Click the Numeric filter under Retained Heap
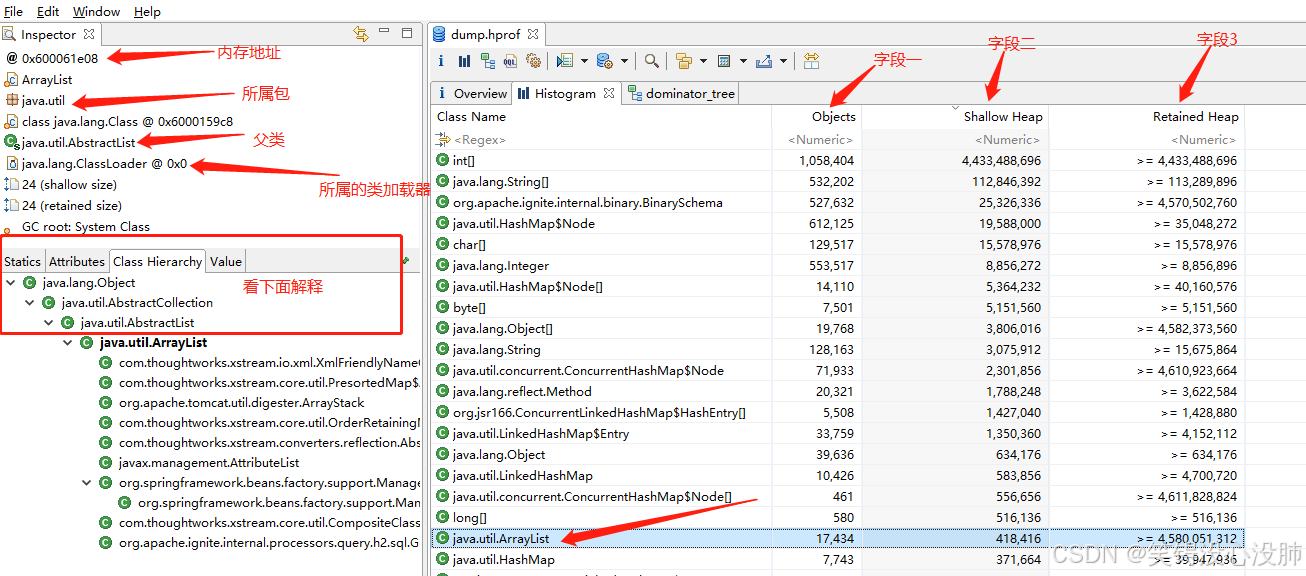Viewport: 1306px width, 576px height. pos(1146,140)
